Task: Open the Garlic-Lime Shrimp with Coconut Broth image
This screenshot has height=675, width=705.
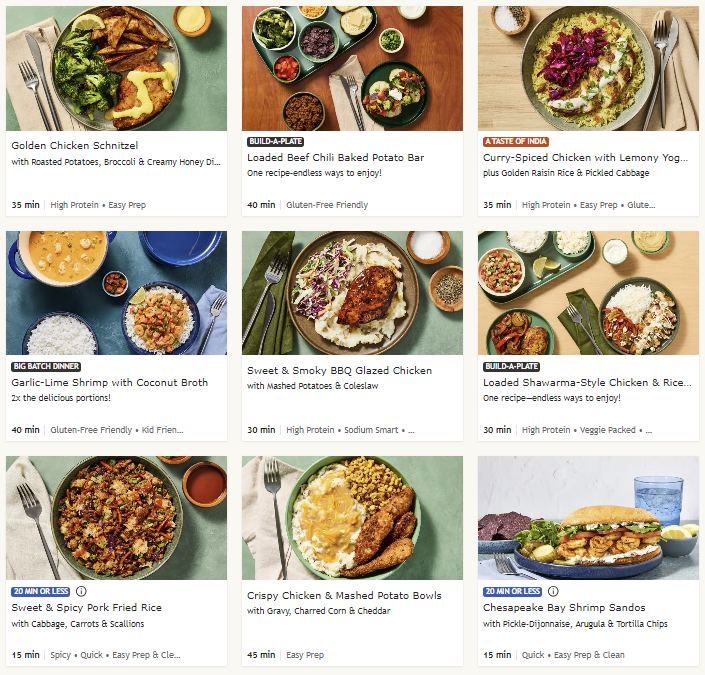Action: (x=116, y=293)
